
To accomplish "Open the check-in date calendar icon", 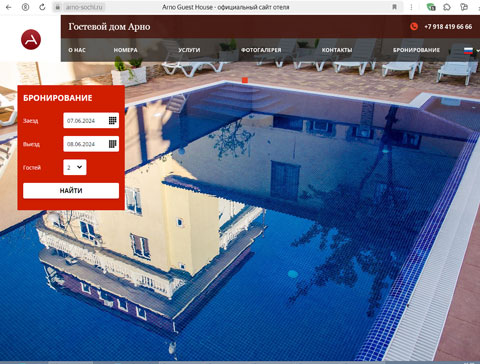I will click(113, 120).
